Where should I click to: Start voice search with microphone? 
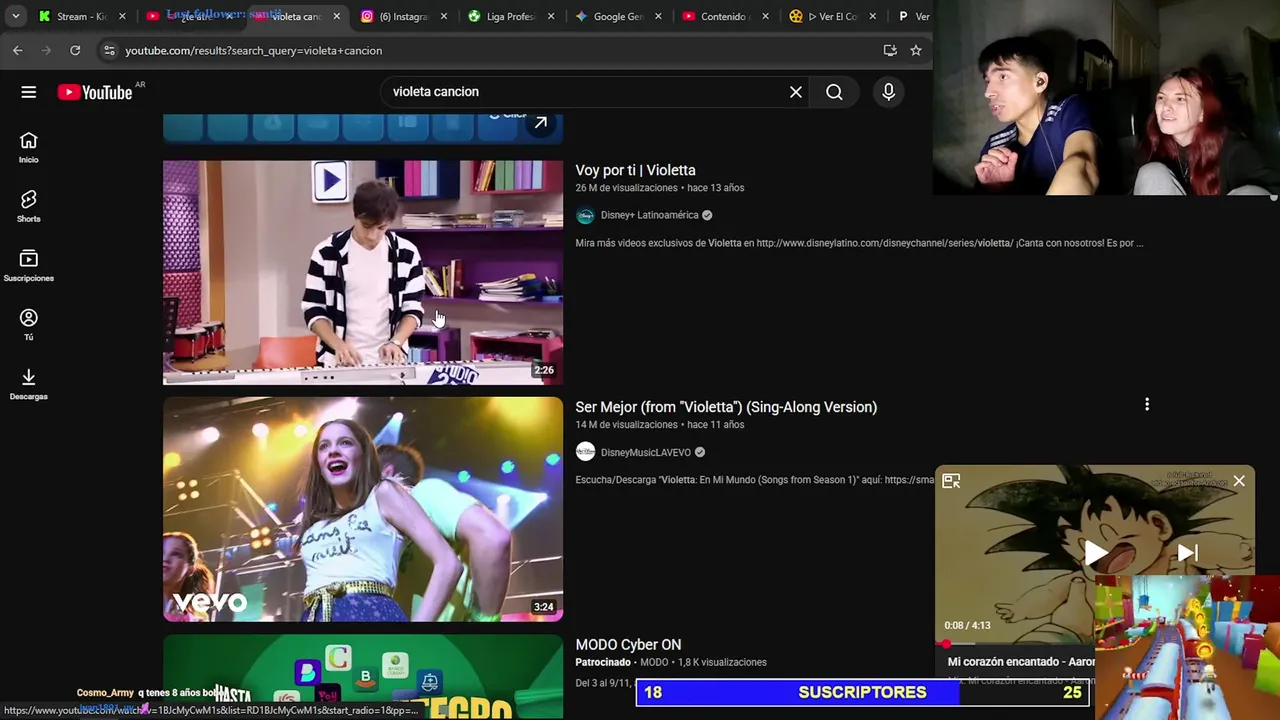[889, 92]
